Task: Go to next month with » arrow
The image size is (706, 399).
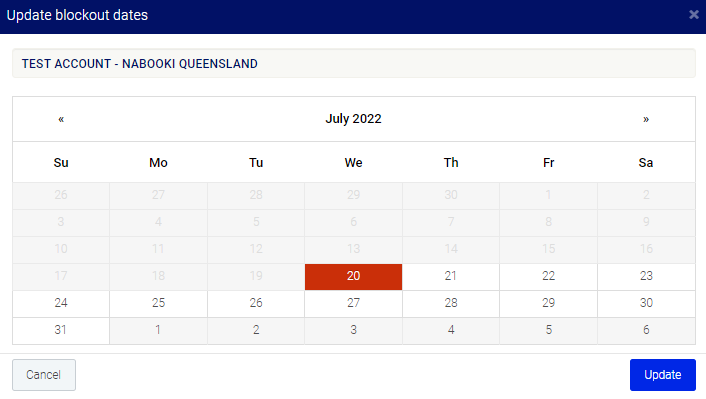Action: pyautogui.click(x=646, y=119)
